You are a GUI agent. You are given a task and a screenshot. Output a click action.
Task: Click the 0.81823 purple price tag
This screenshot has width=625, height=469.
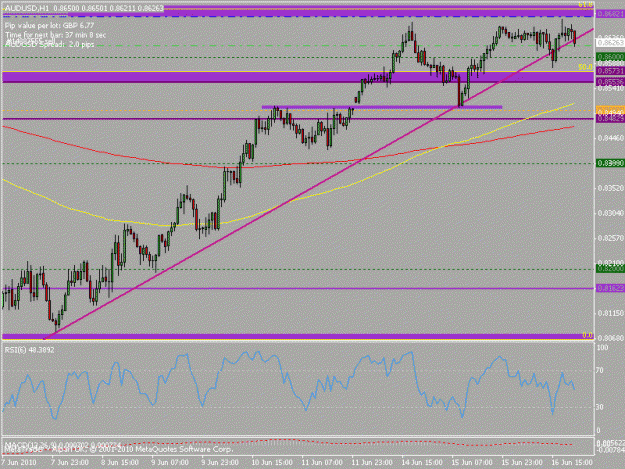pyautogui.click(x=610, y=288)
